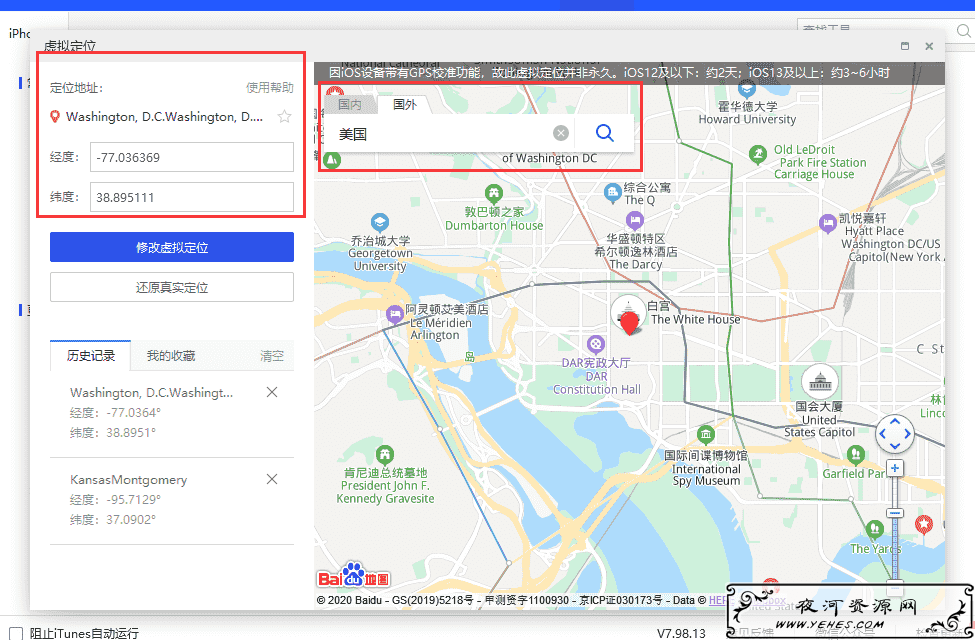This screenshot has width=975, height=640.
Task: Click The Yards park icon
Action: (874, 530)
